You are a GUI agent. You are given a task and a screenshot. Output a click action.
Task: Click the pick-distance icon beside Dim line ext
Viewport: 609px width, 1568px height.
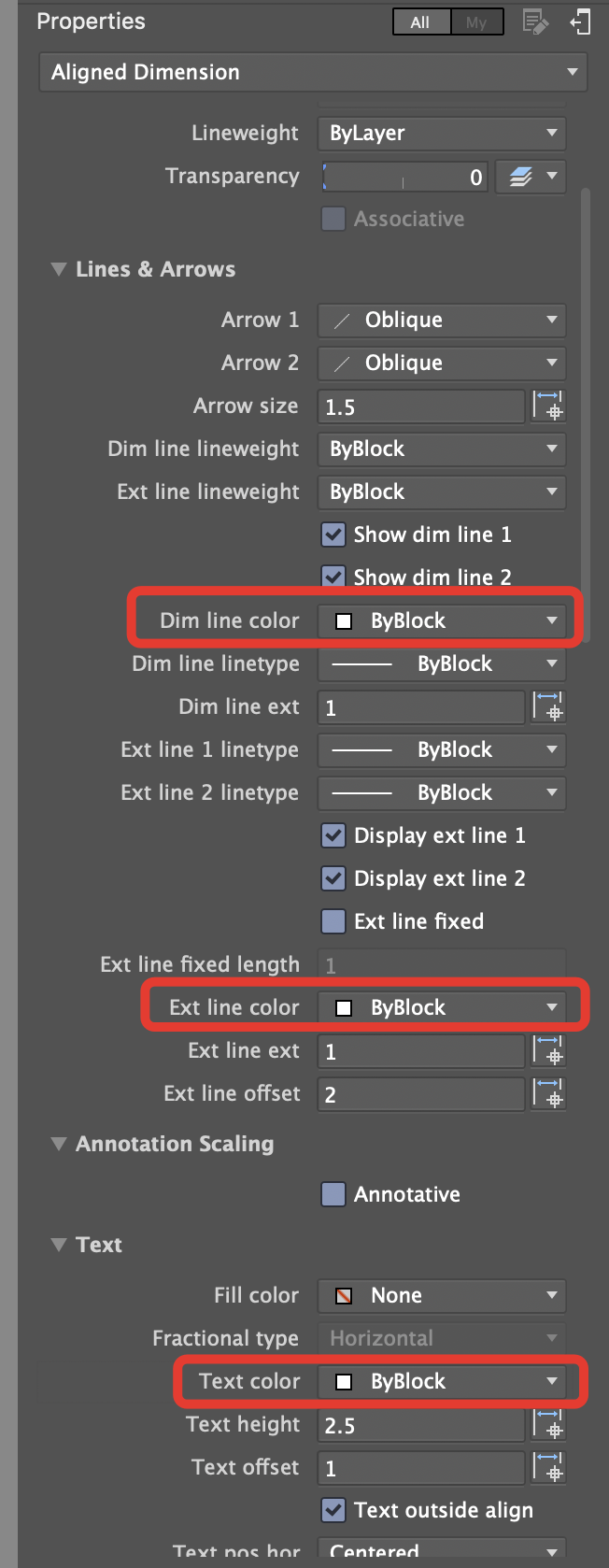tap(549, 707)
